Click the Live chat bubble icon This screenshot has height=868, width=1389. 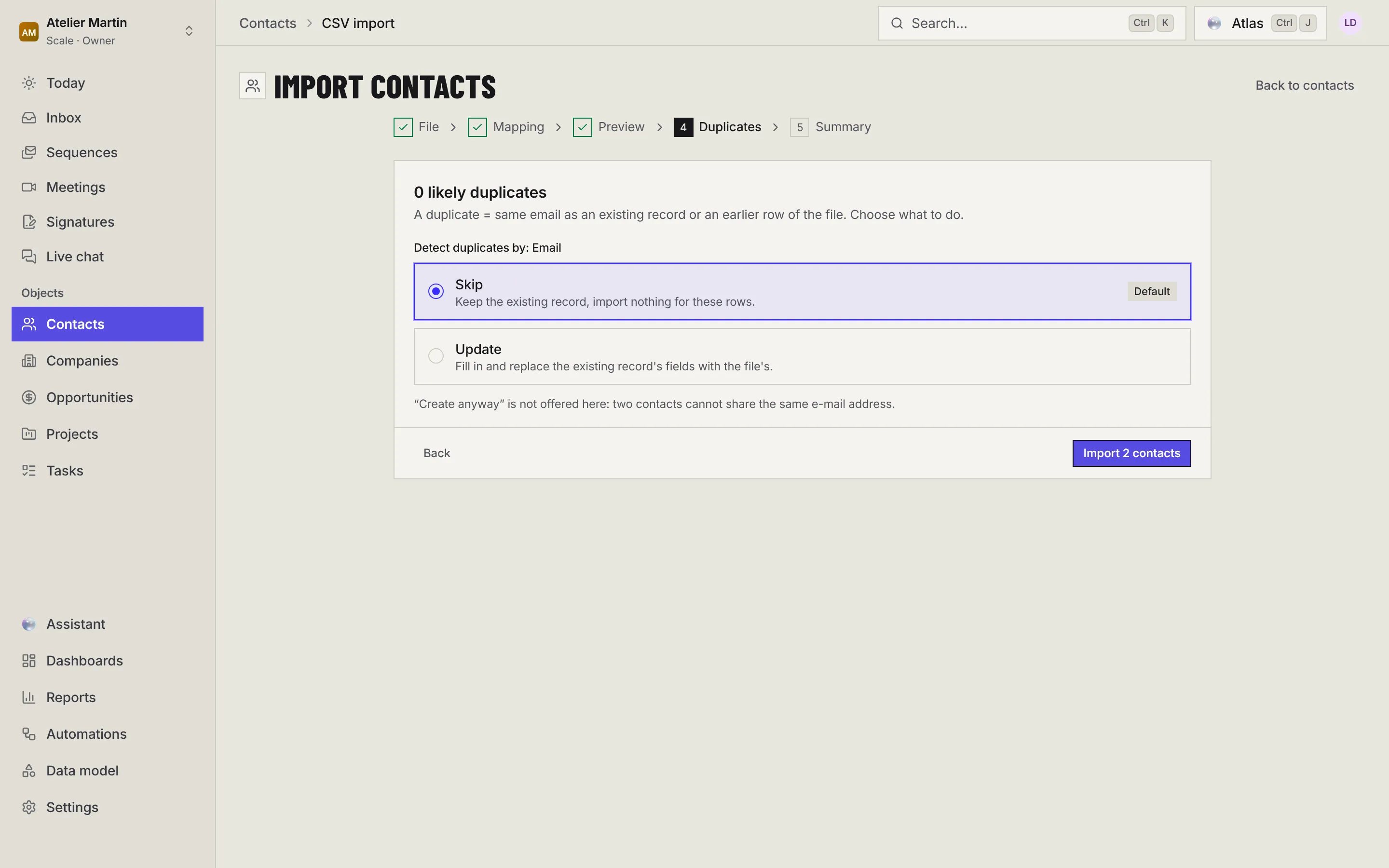(29, 257)
